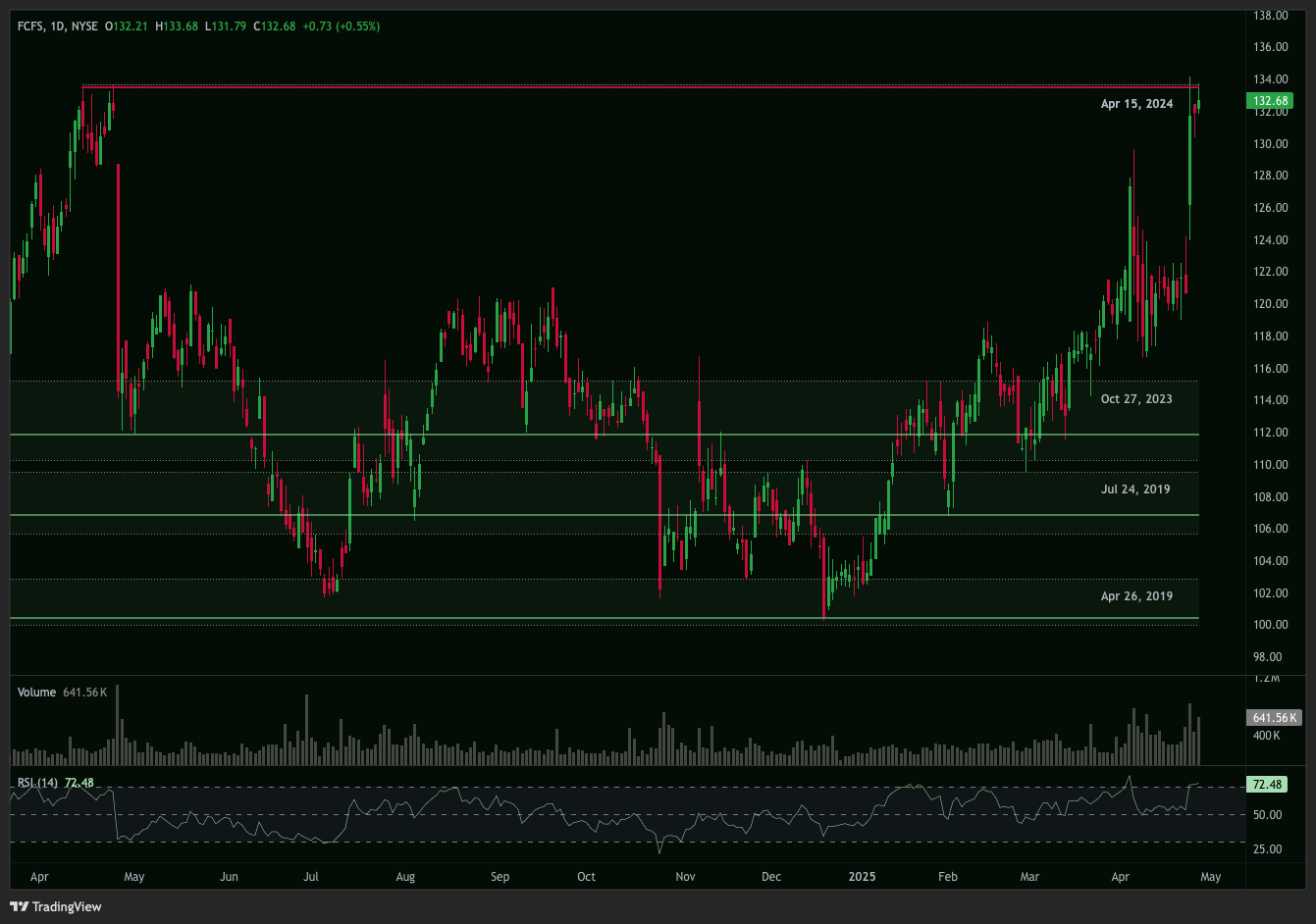Click the grey 641.56K volume axis tag
The image size is (1316, 924).
pos(1274,717)
